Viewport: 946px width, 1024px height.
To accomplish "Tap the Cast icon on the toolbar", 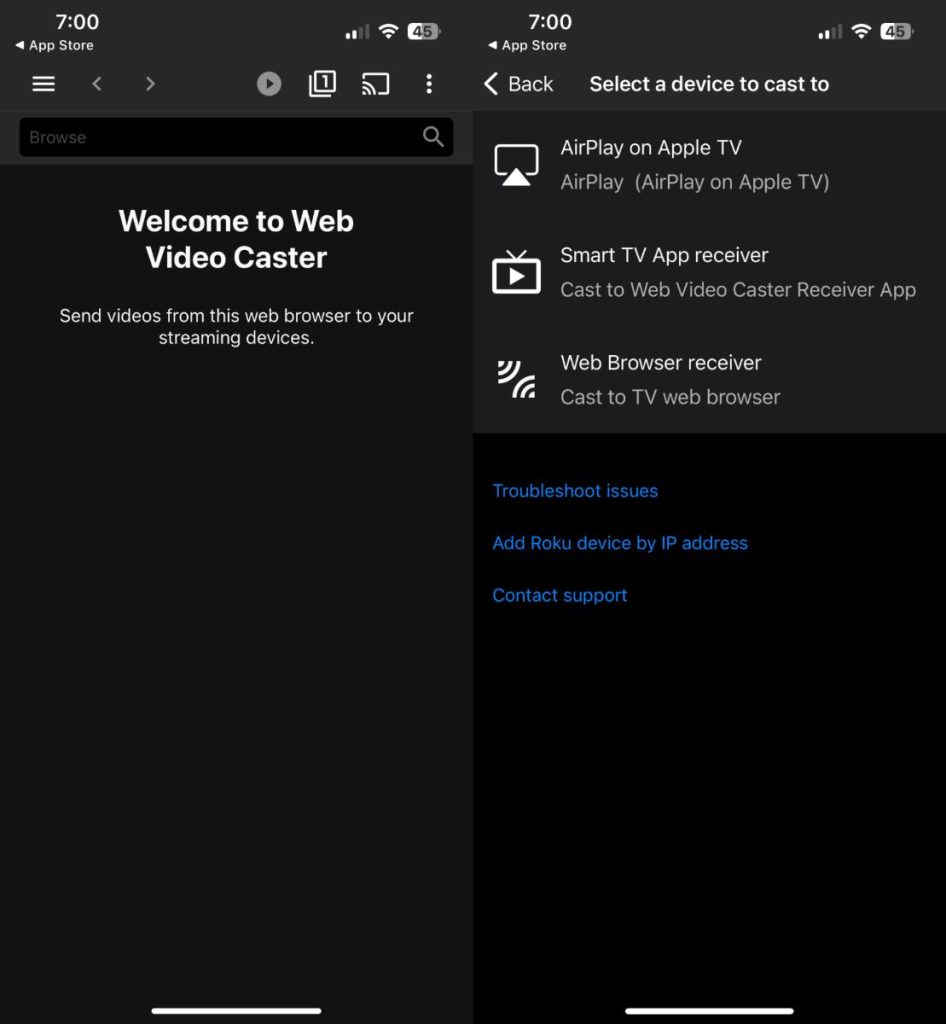I will click(375, 84).
